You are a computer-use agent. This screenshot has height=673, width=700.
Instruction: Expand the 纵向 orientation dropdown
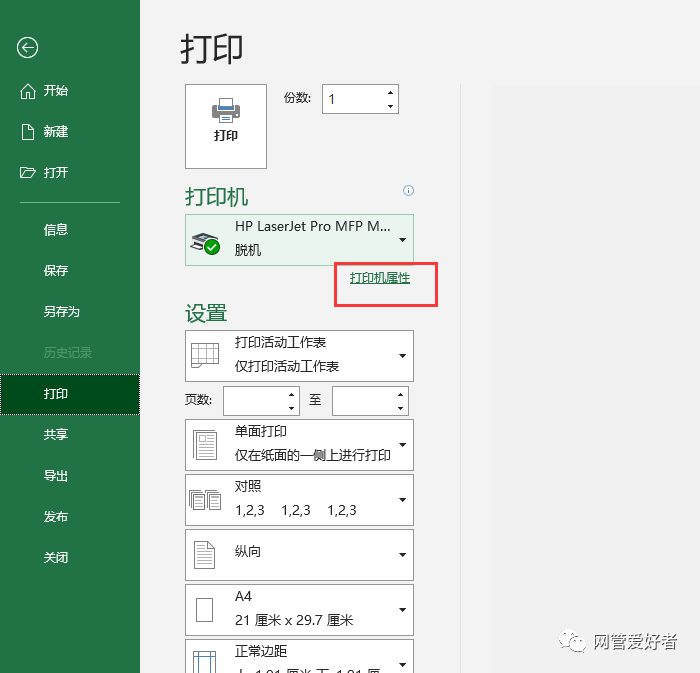(402, 555)
